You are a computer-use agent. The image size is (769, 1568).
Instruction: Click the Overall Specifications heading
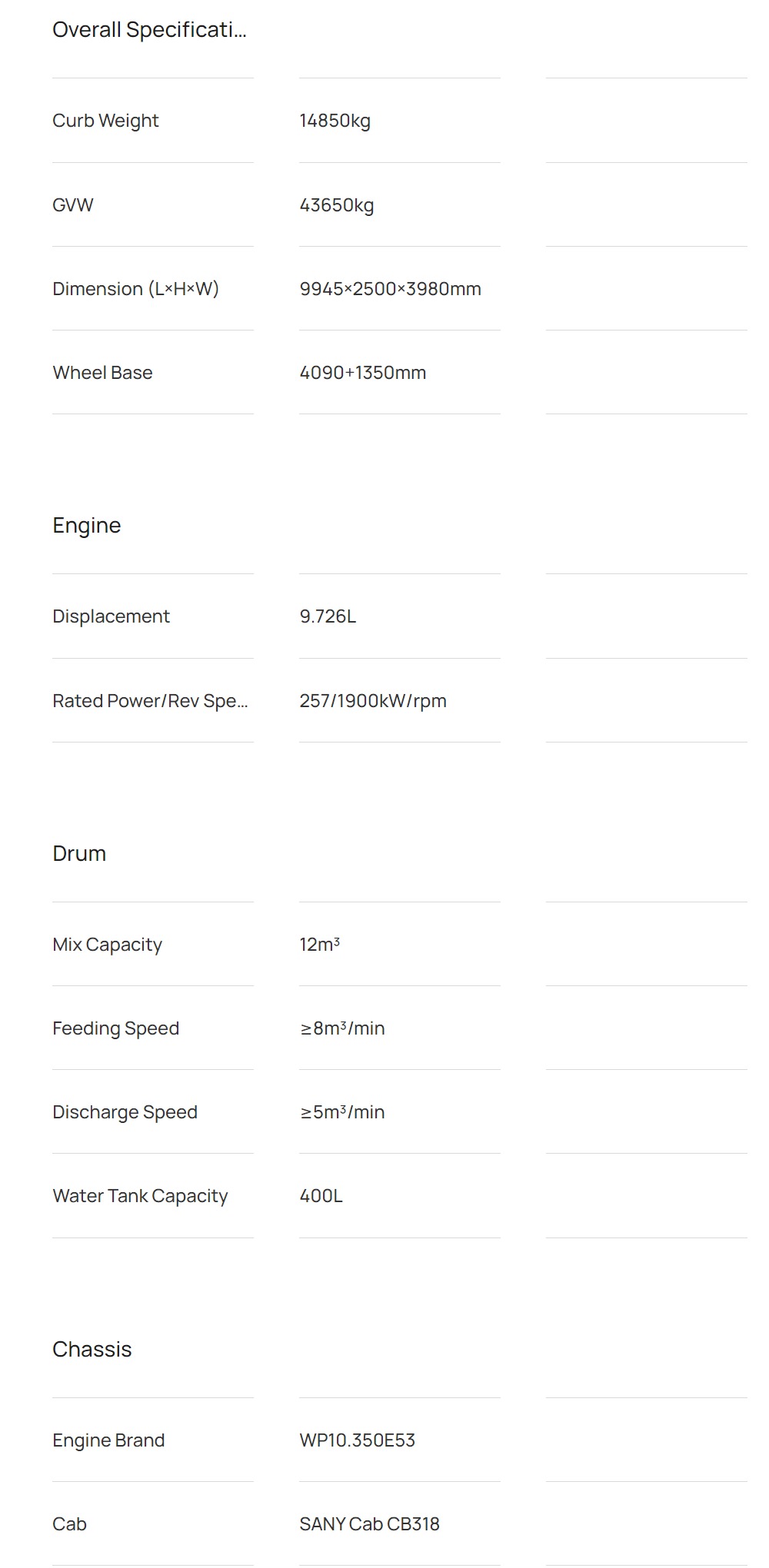[149, 30]
